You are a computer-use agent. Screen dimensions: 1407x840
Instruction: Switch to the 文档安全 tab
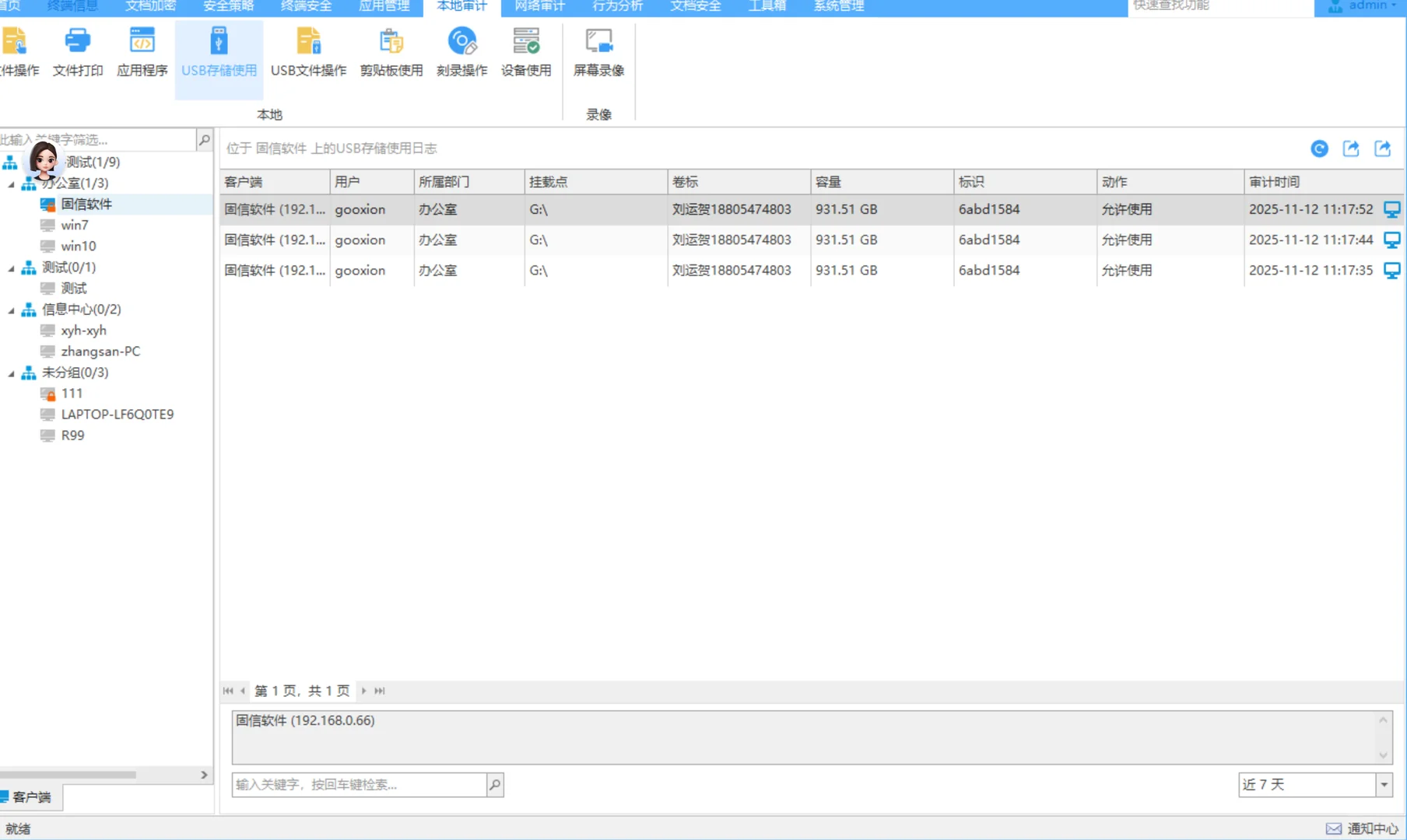click(695, 6)
